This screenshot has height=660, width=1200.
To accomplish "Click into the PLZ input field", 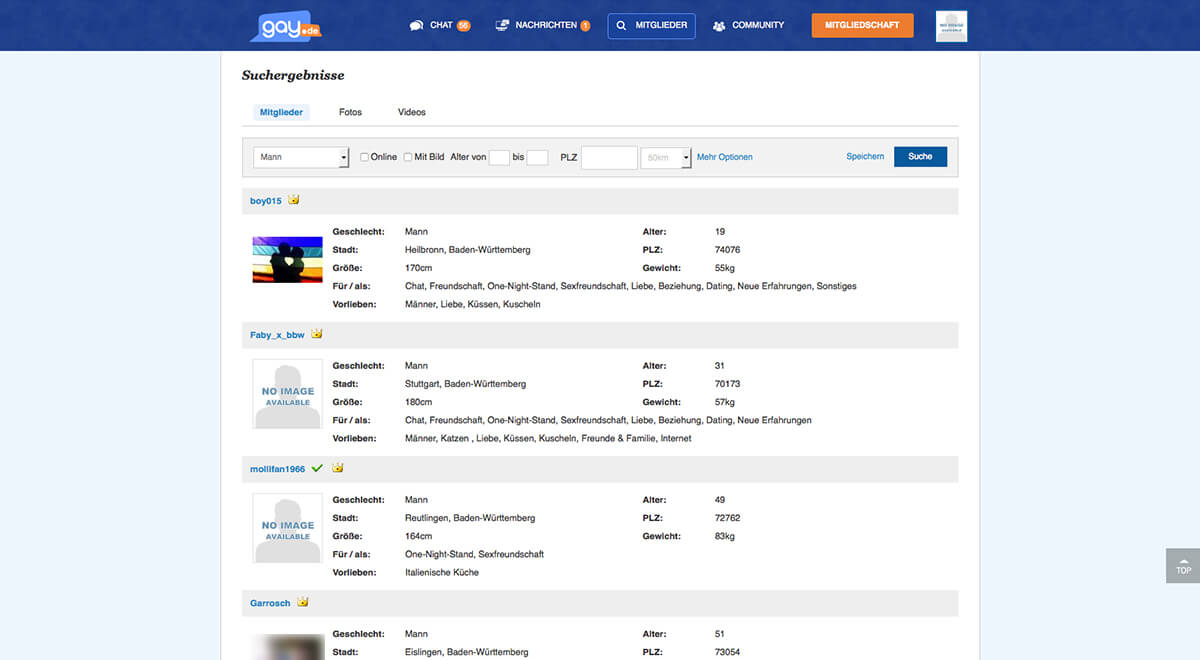I will click(x=609, y=157).
